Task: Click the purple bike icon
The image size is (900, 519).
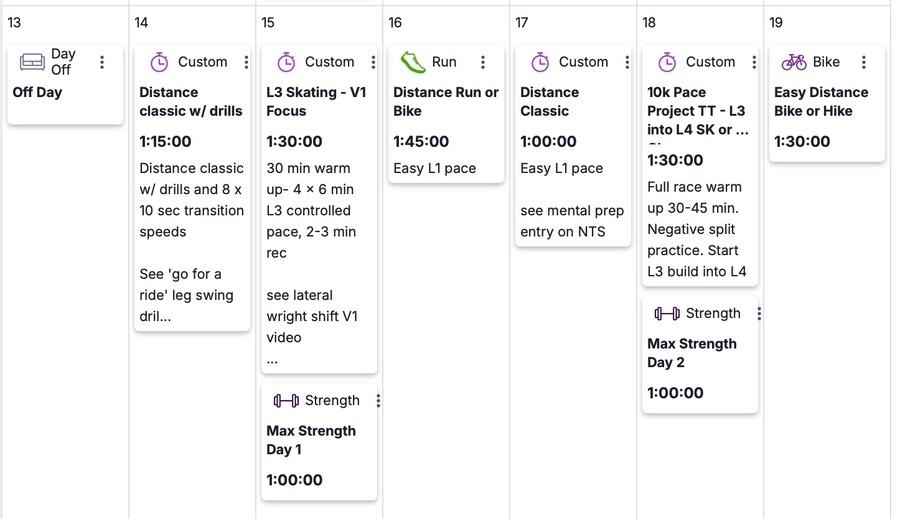Action: pos(794,62)
